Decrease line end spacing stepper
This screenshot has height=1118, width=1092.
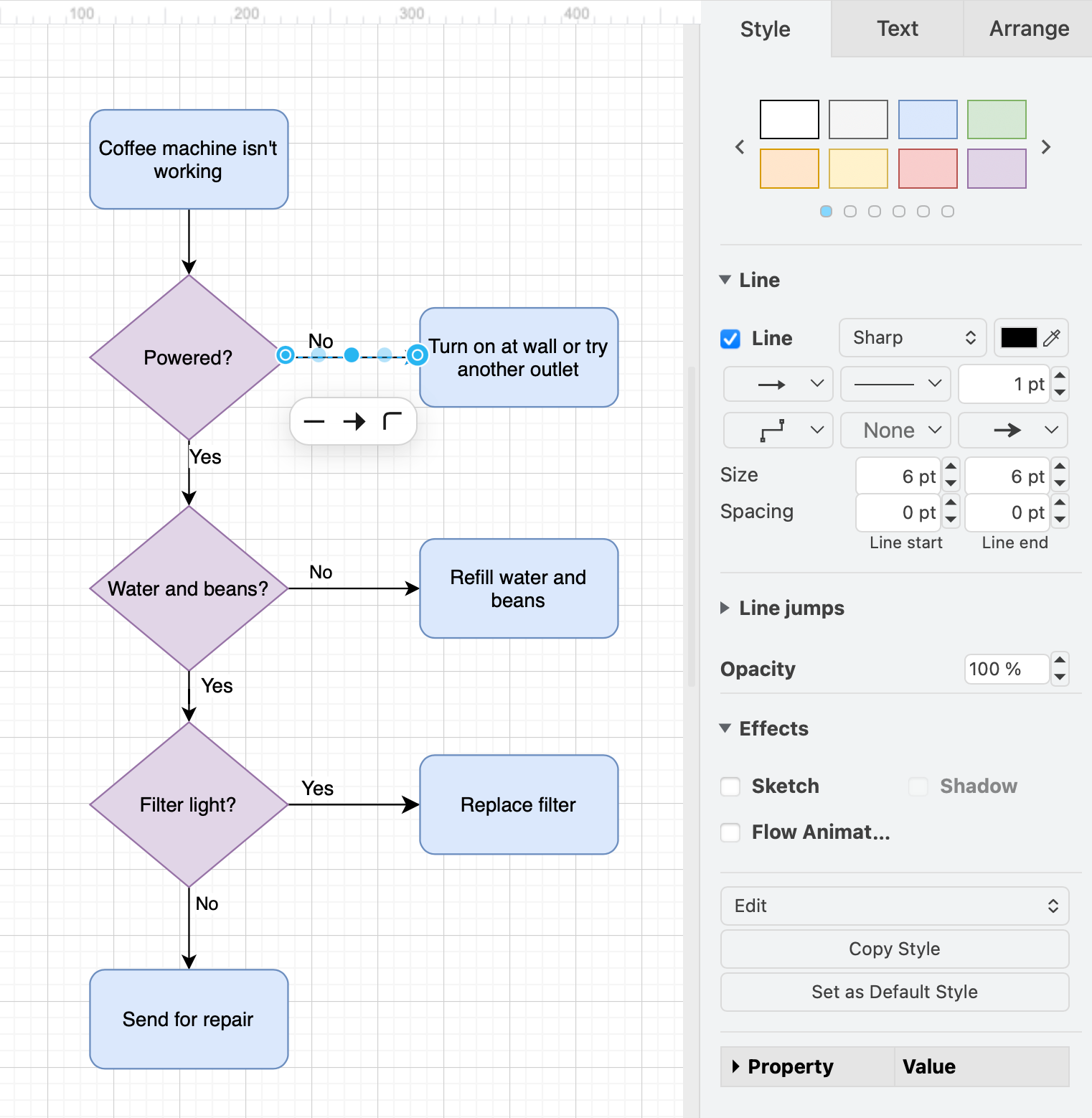point(1060,520)
